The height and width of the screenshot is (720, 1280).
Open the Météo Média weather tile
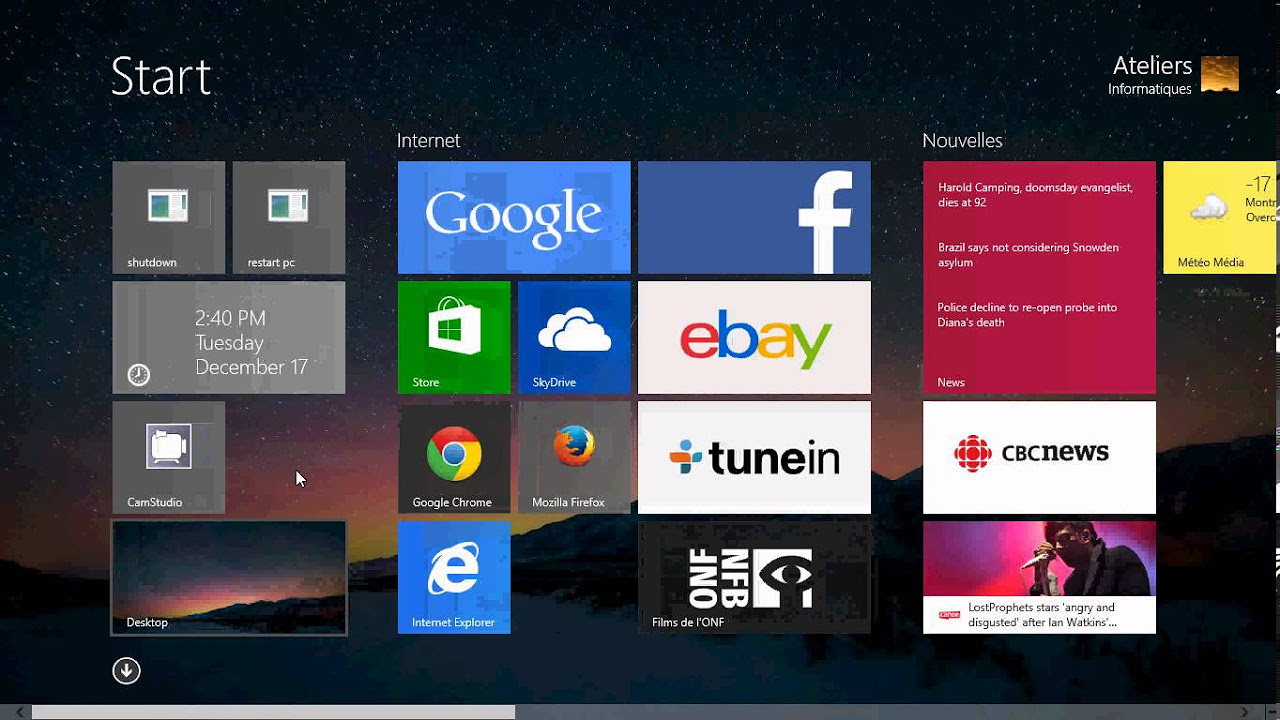click(x=1221, y=217)
